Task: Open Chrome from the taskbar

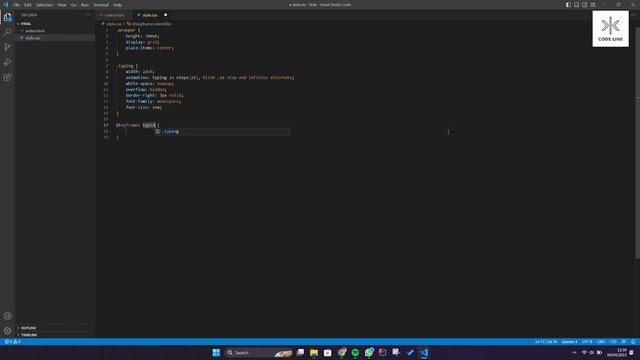Action: [342, 353]
